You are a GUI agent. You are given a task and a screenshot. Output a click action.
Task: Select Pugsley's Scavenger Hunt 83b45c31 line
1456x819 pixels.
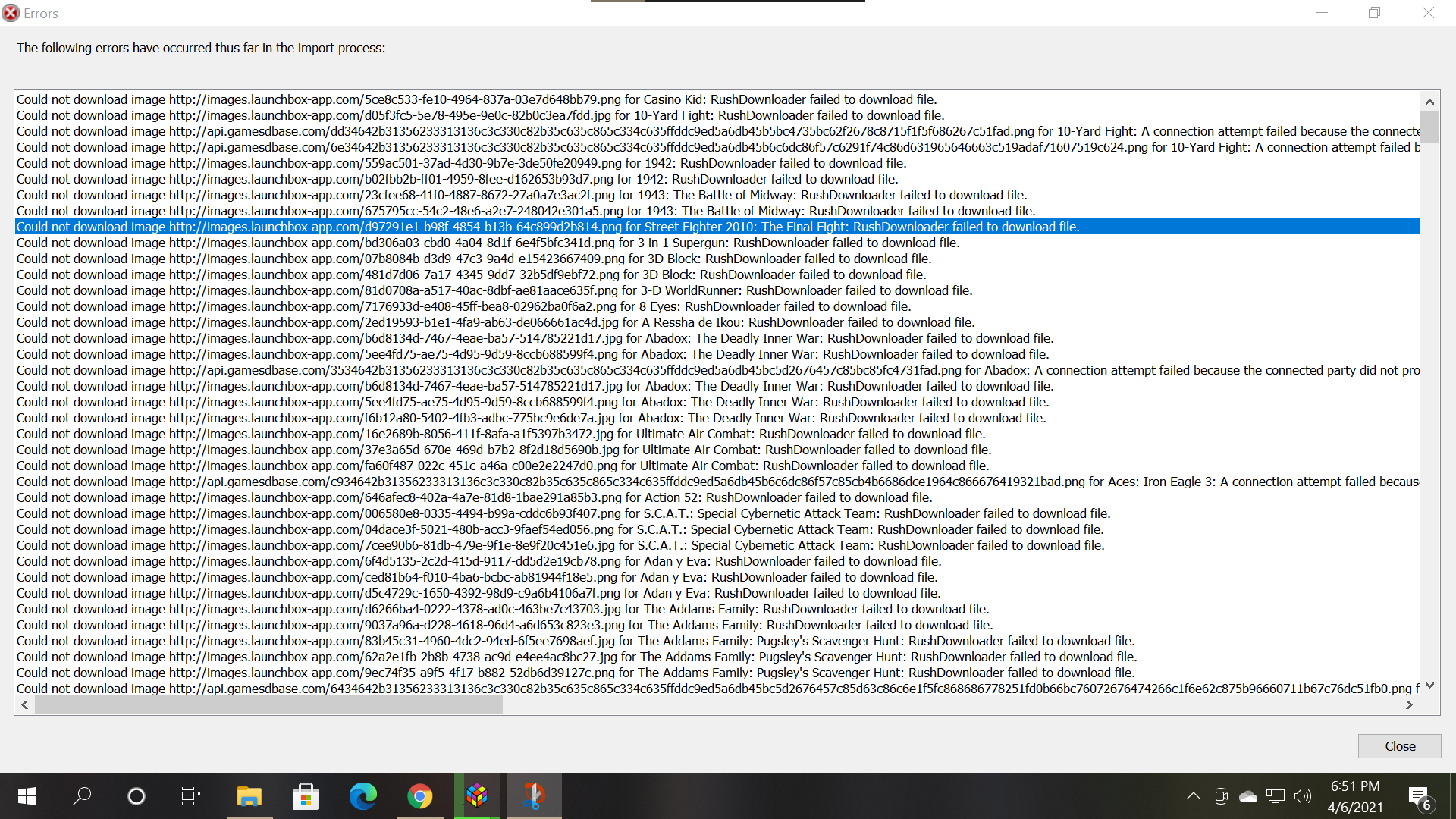pyautogui.click(x=717, y=641)
